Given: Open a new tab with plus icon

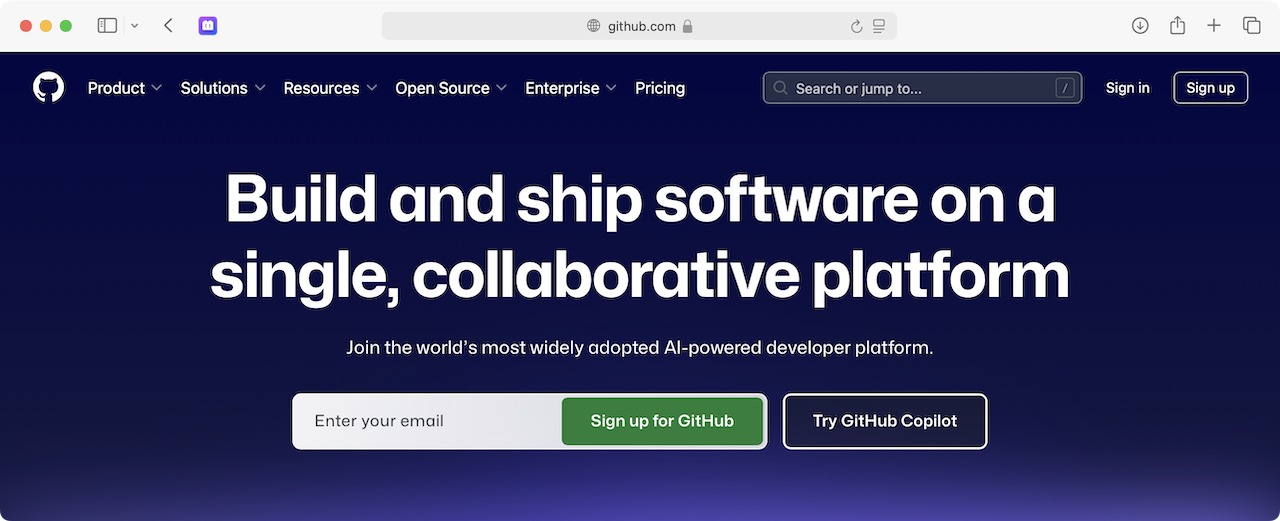Looking at the screenshot, I should click(x=1214, y=26).
